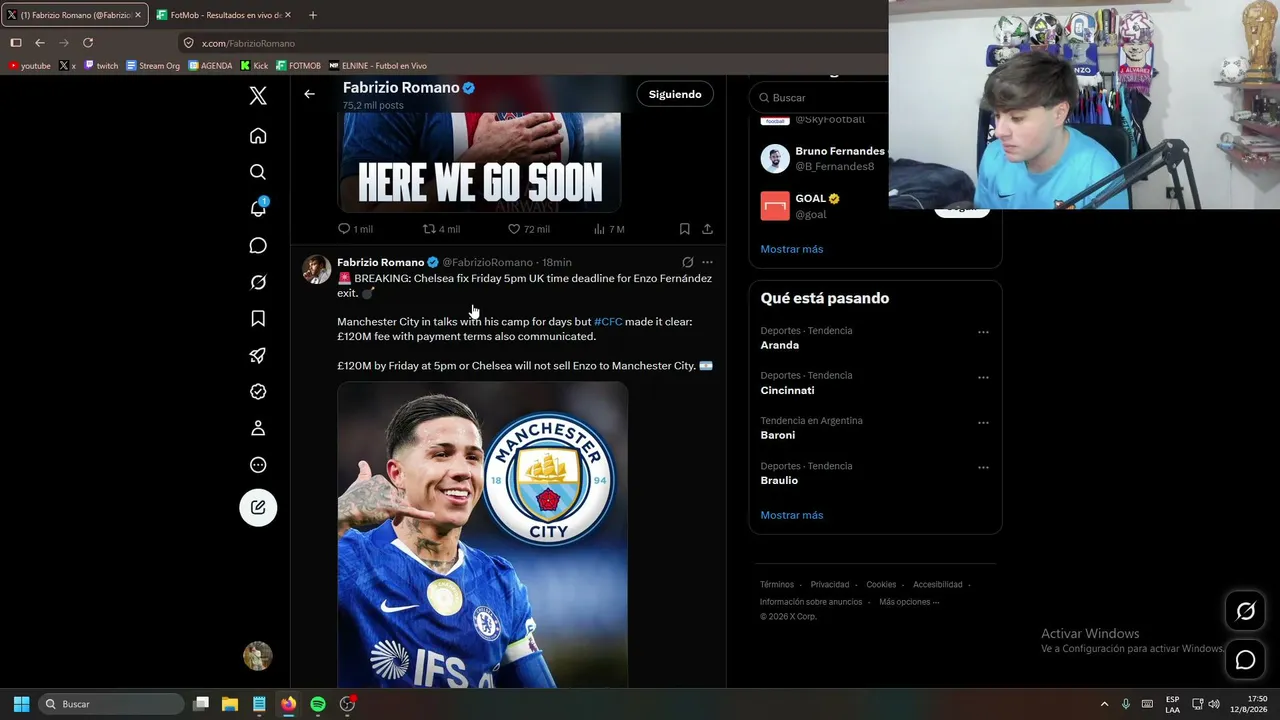Screen dimensions: 1280x720
Task: Bookmark the HERE WE GO SOON post
Action: [x=684, y=229]
